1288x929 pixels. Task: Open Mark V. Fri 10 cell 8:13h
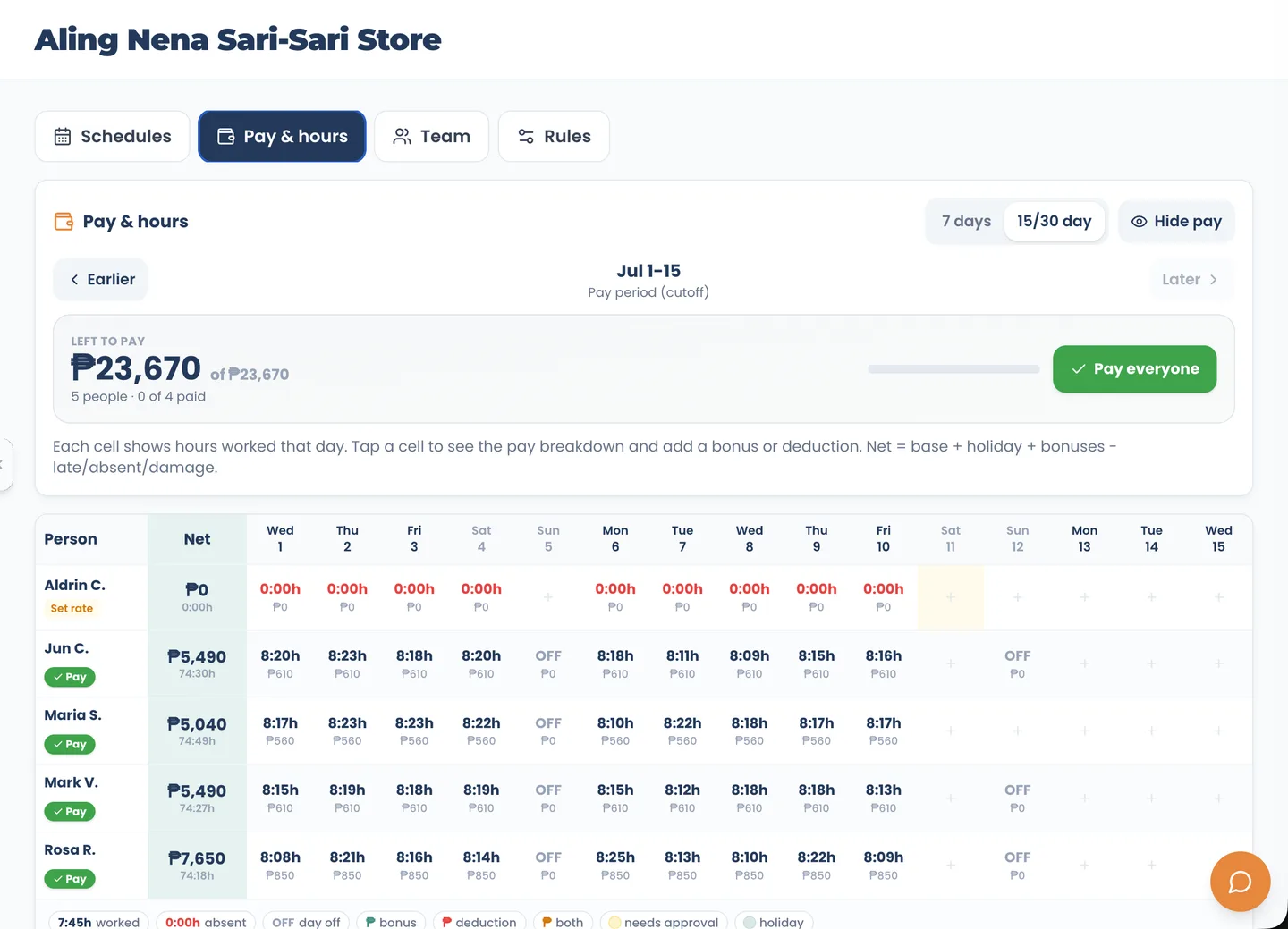tap(884, 798)
